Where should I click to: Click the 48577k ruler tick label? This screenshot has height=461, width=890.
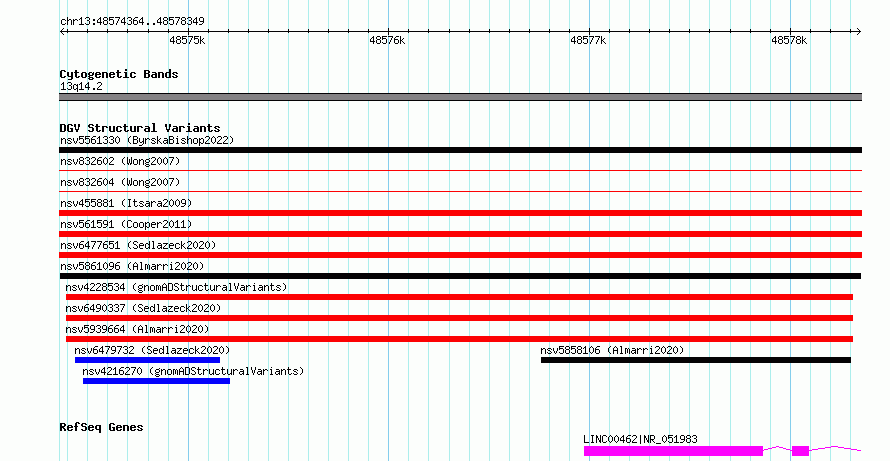tap(588, 40)
